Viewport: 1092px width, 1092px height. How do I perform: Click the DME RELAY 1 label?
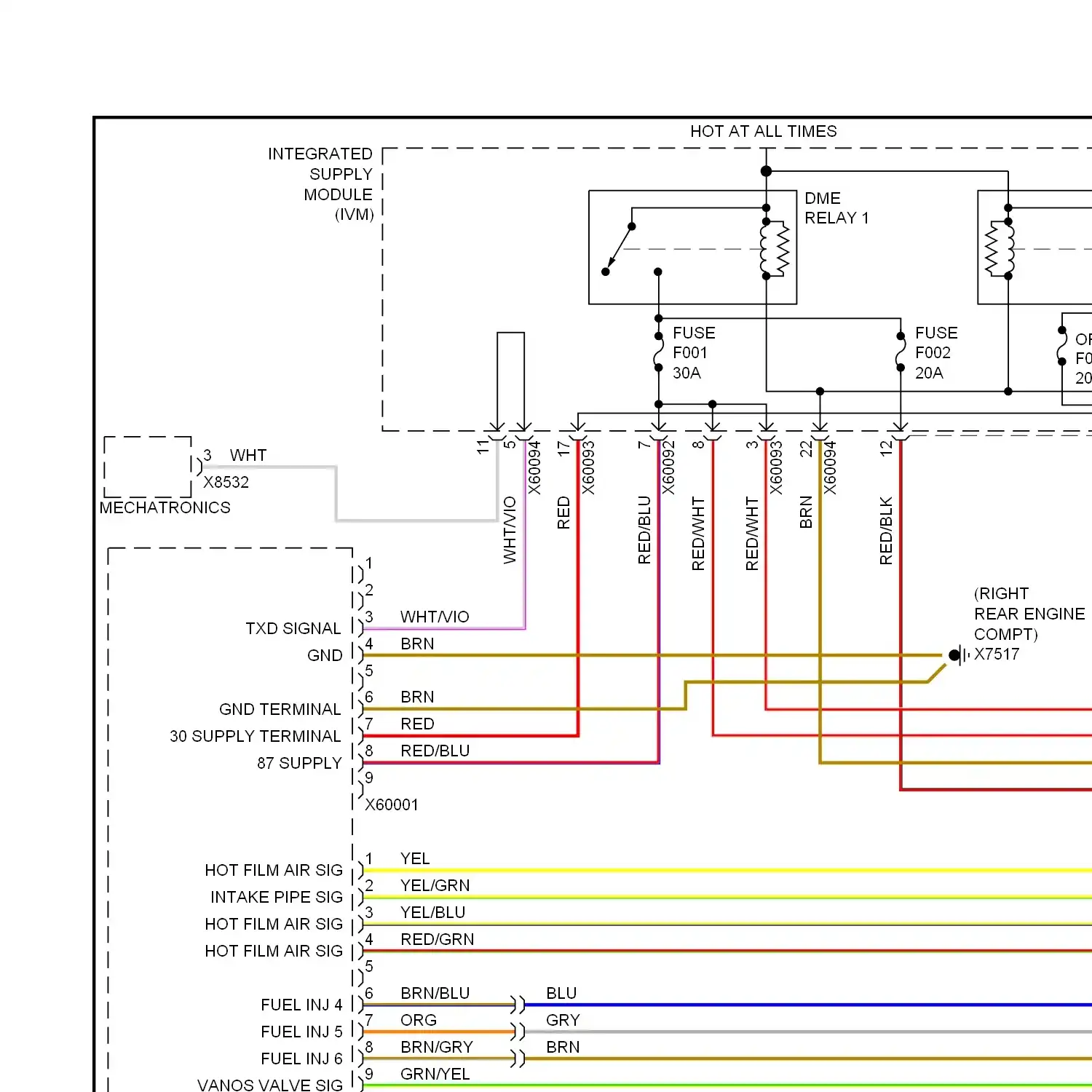pyautogui.click(x=836, y=208)
